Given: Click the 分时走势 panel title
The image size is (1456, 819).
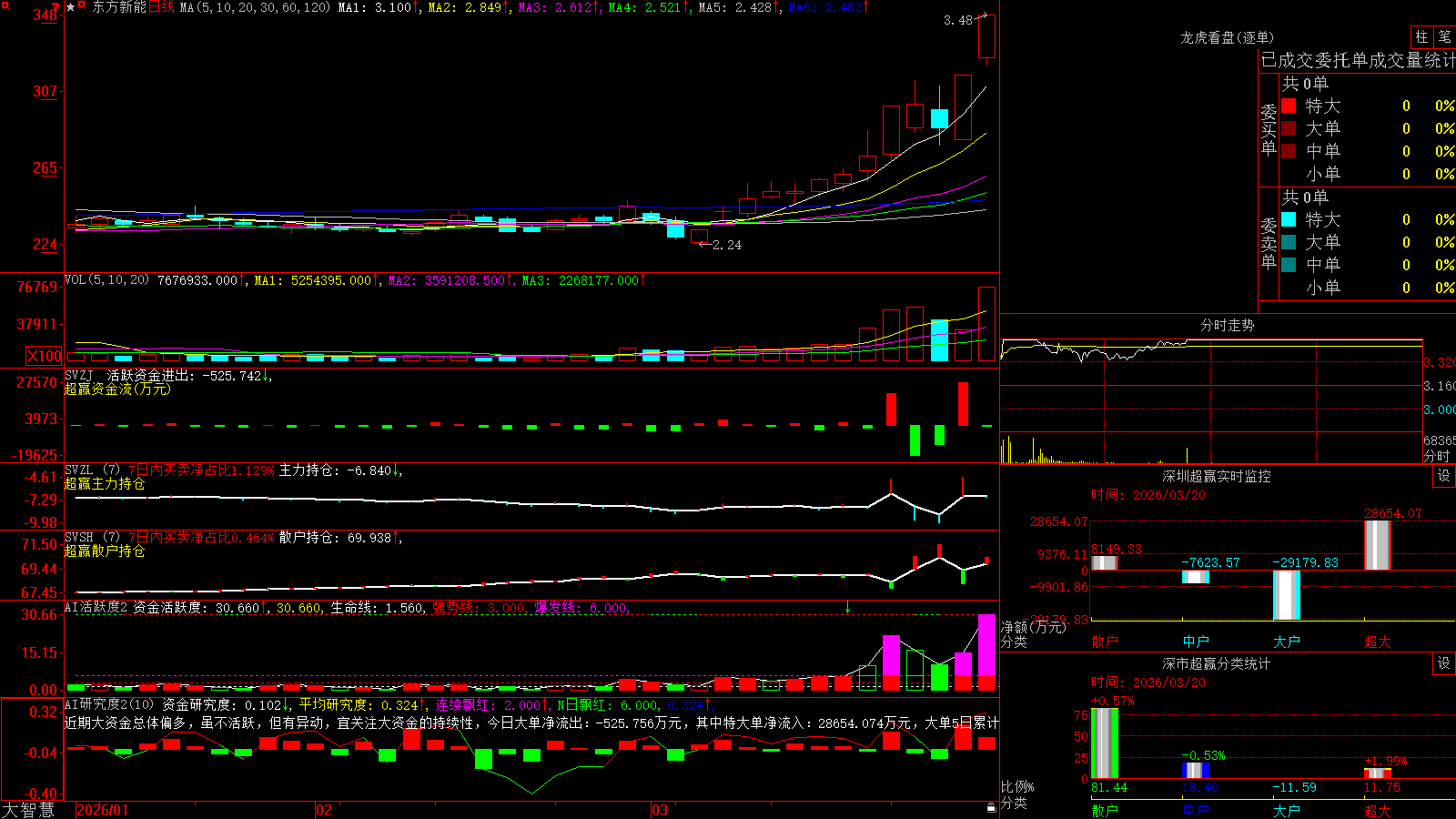Looking at the screenshot, I should pos(1227,325).
